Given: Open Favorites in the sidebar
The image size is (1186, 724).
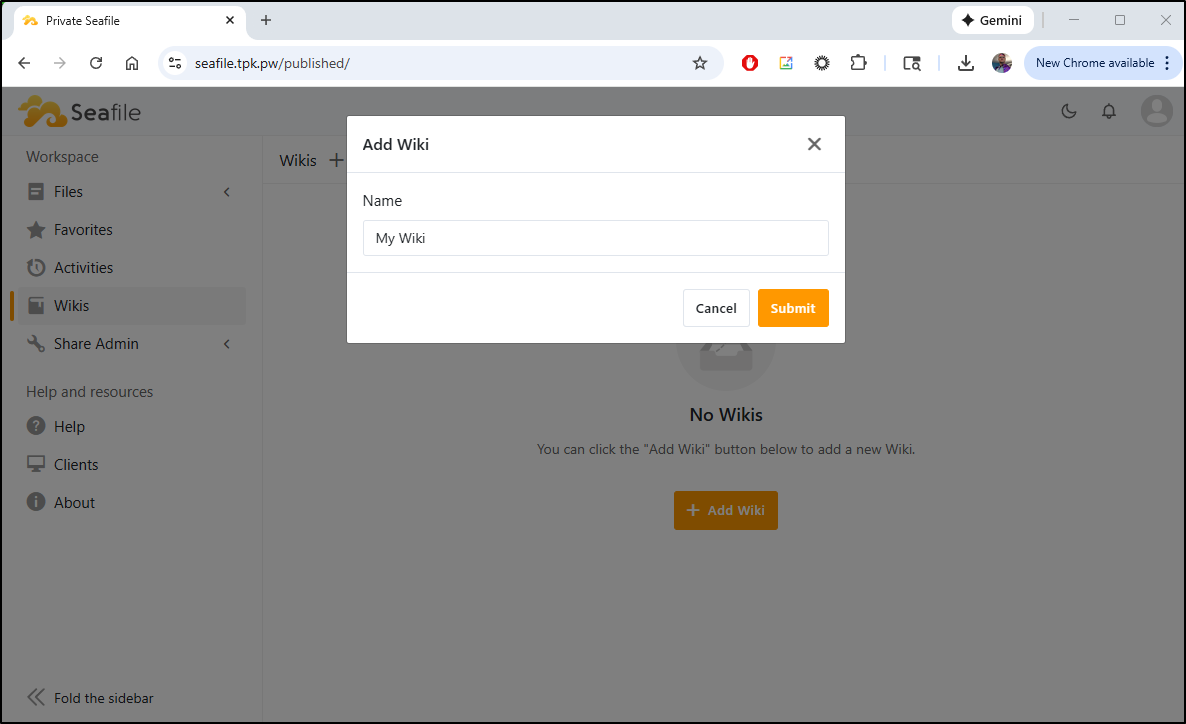Looking at the screenshot, I should coord(83,230).
